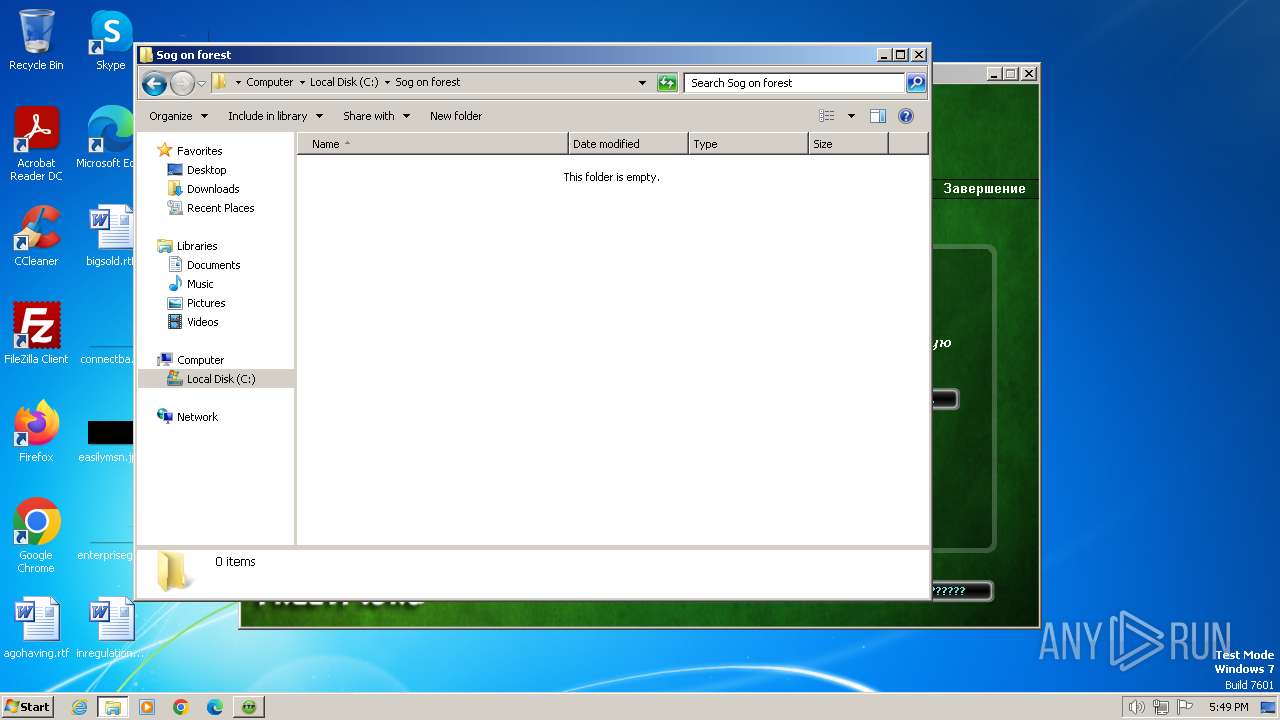Image resolution: width=1280 pixels, height=720 pixels.
Task: Select the CCleaner desktop icon
Action: [x=36, y=236]
